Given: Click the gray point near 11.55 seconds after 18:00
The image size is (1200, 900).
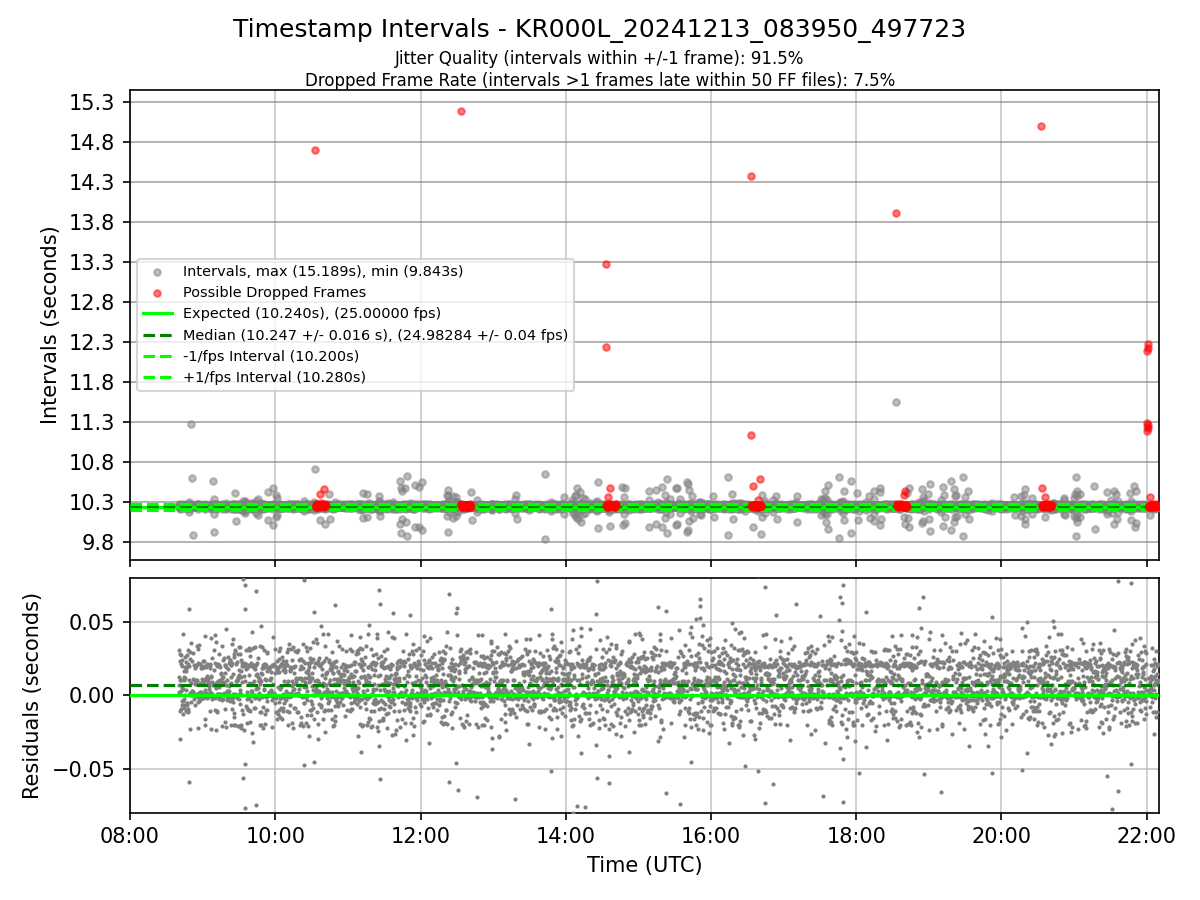Looking at the screenshot, I should click(896, 402).
